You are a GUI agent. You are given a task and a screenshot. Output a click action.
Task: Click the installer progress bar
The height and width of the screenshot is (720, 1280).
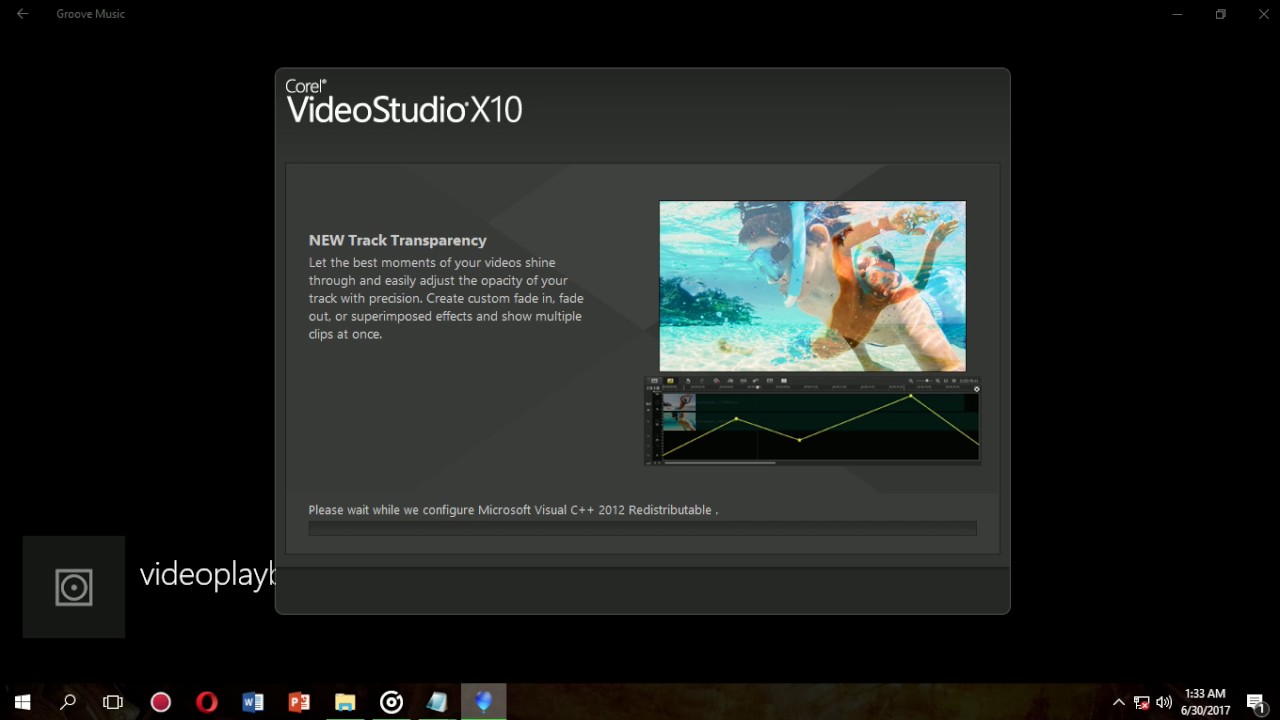[642, 528]
